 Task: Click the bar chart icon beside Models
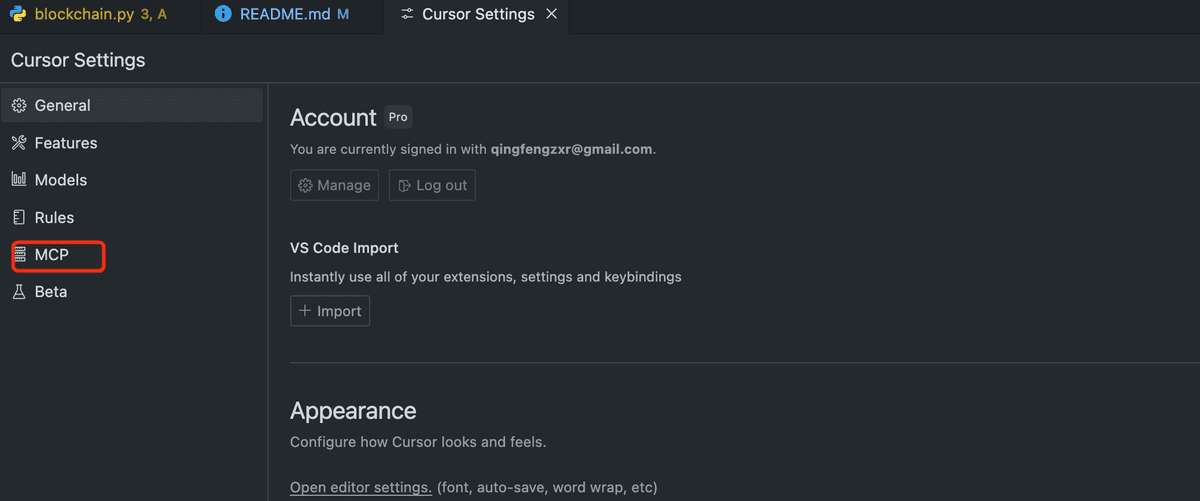pos(19,180)
